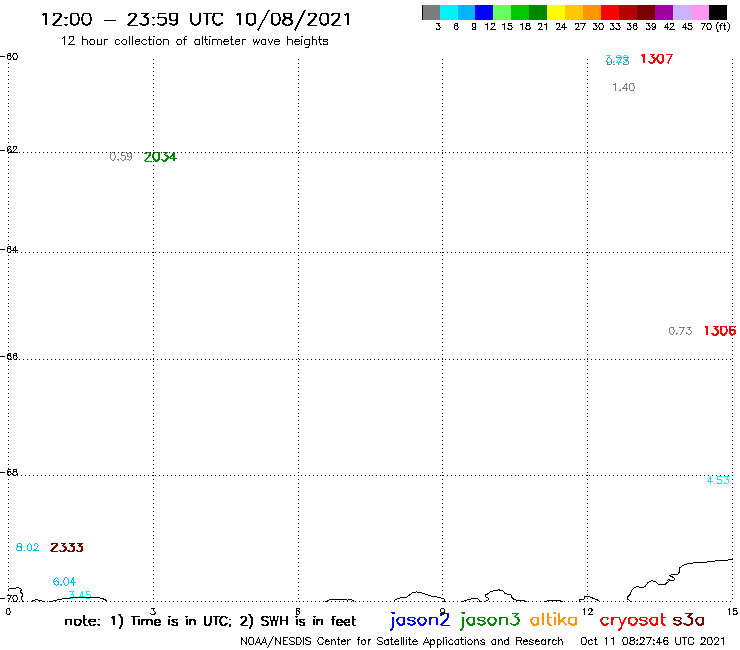Click the 'jason2' satellite label
The width and height of the screenshot is (740, 650).
[x=420, y=620]
